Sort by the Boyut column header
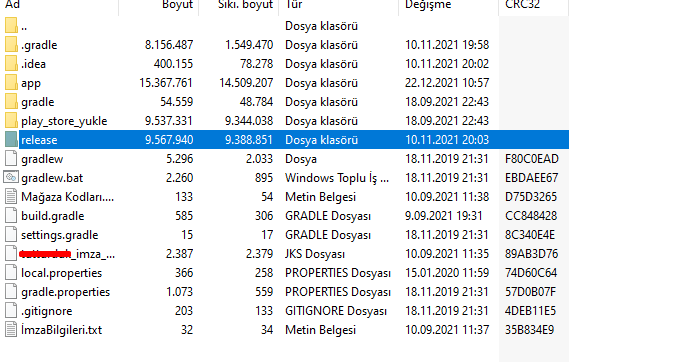The width and height of the screenshot is (683, 362). click(x=177, y=5)
